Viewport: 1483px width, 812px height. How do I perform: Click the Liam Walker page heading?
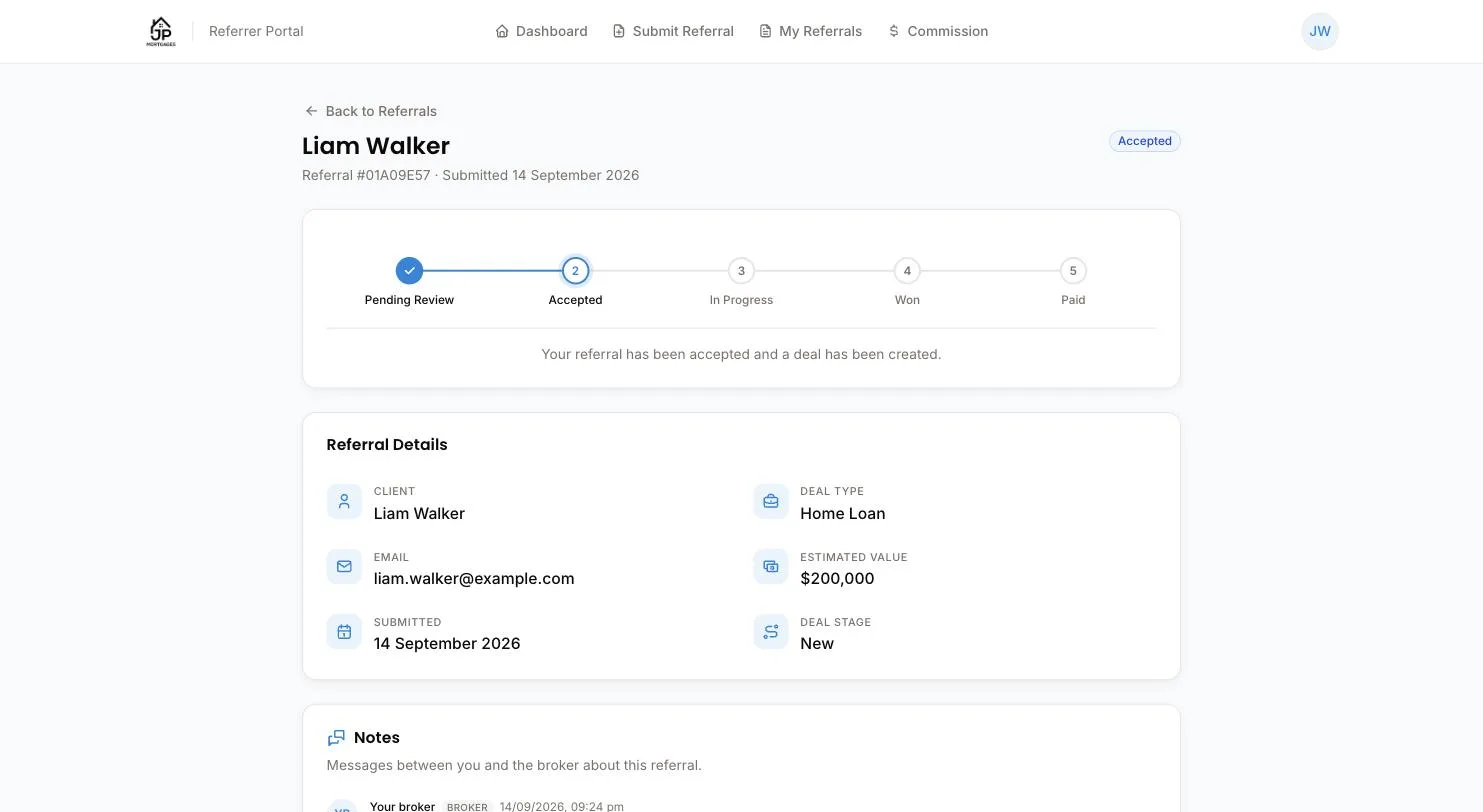(376, 146)
